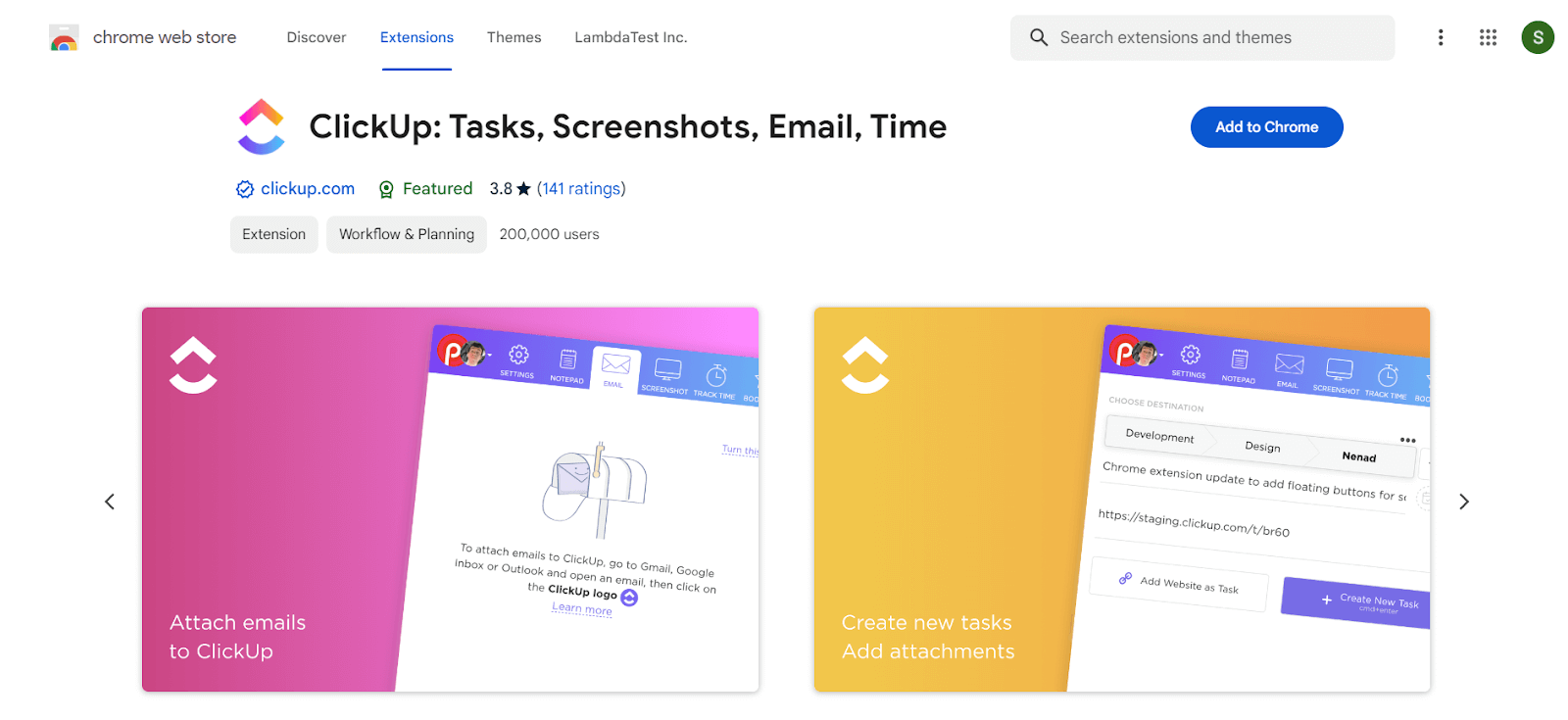Viewport: 1568px width, 720px height.
Task: Go to the Discover tab
Action: [x=317, y=37]
